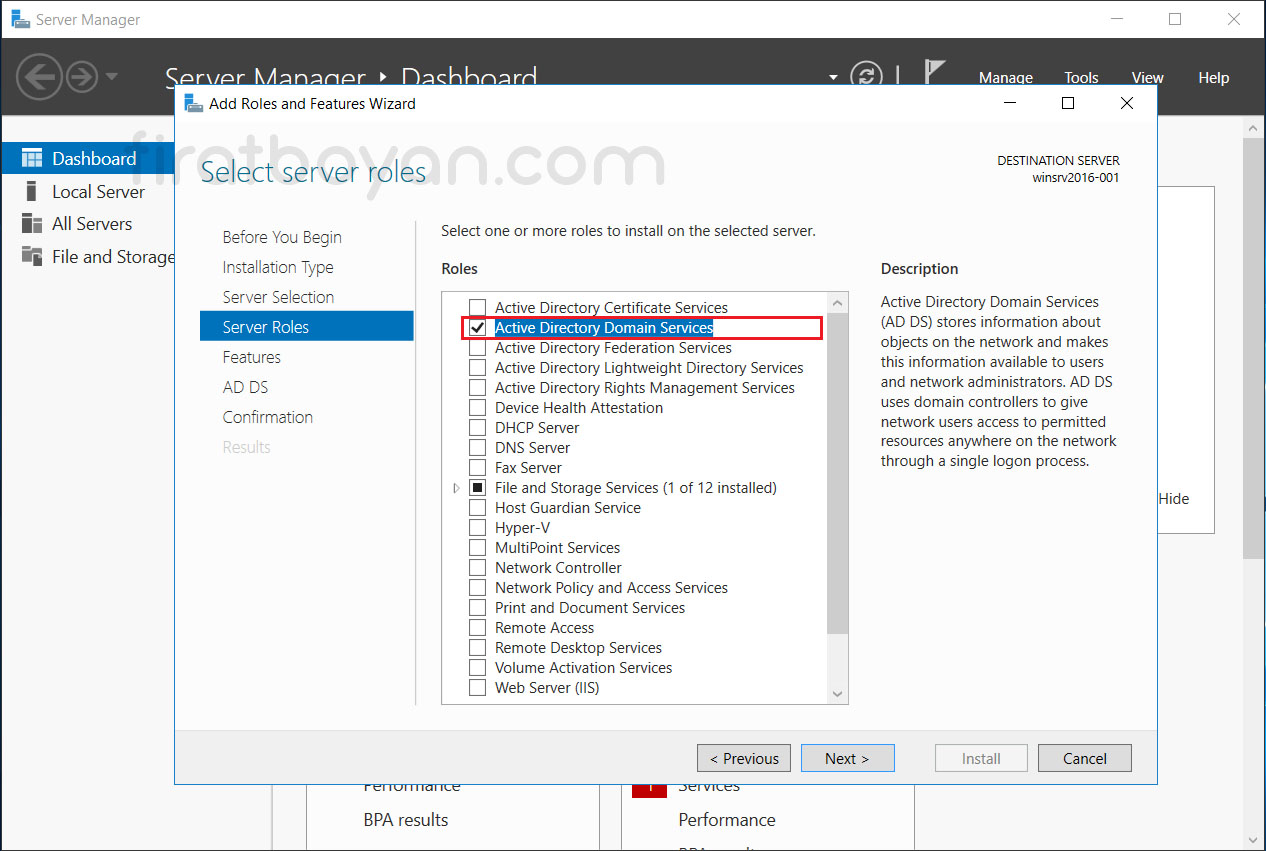
Task: Go to Before You Begin step
Action: click(x=282, y=237)
